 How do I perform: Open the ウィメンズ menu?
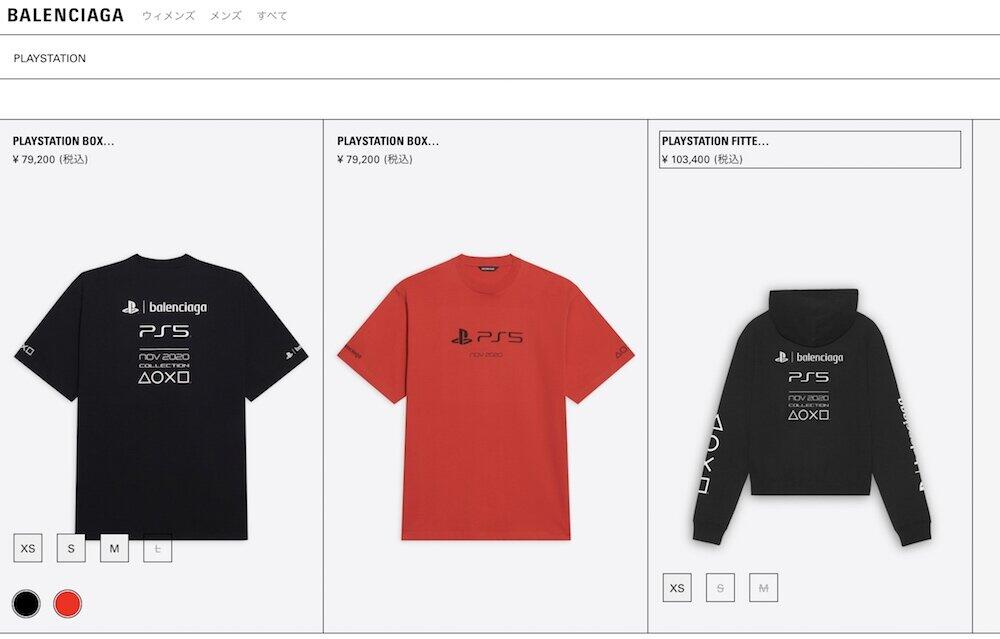(x=168, y=16)
